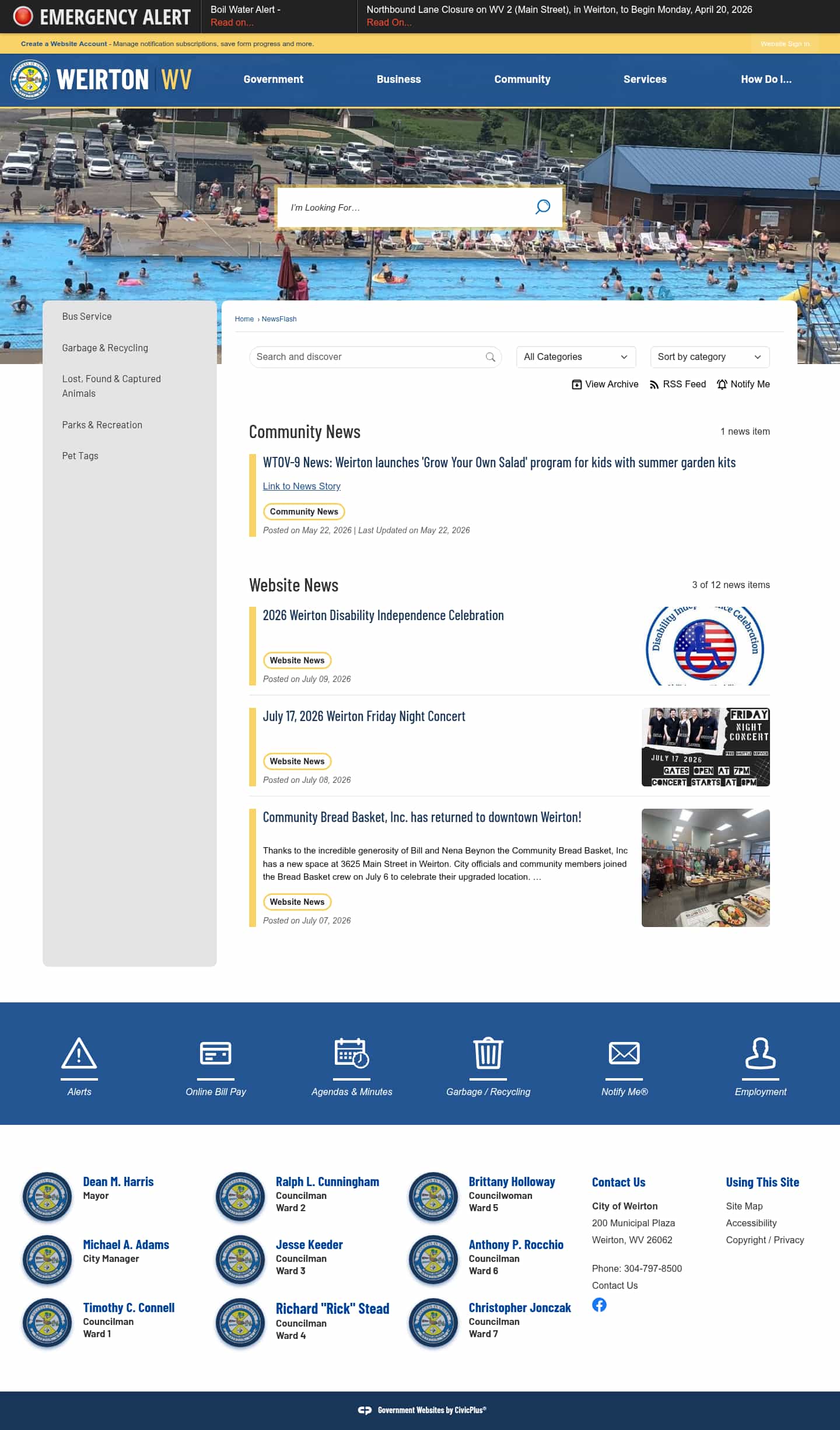Image resolution: width=840 pixels, height=1430 pixels.
Task: Click the Website News tag under Disability Celebration
Action: click(297, 660)
